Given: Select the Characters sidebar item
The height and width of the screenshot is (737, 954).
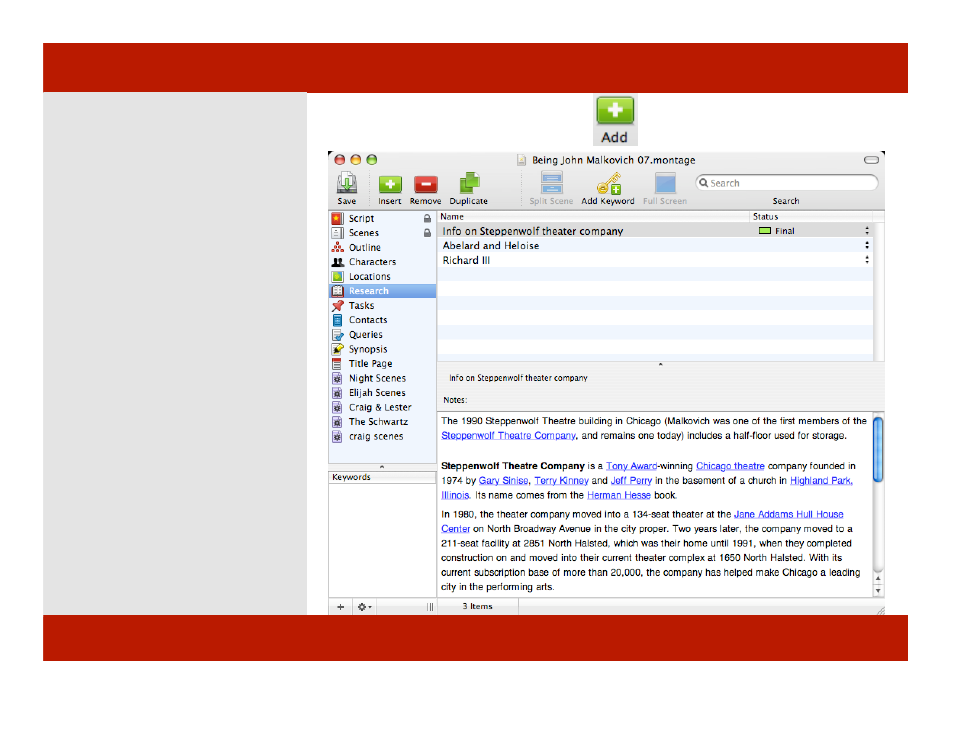Looking at the screenshot, I should click(x=382, y=262).
